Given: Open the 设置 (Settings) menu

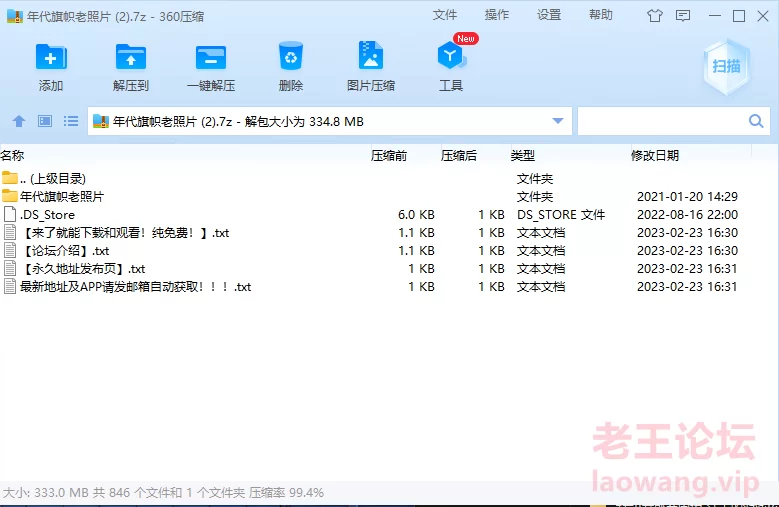Looking at the screenshot, I should pyautogui.click(x=549, y=15).
